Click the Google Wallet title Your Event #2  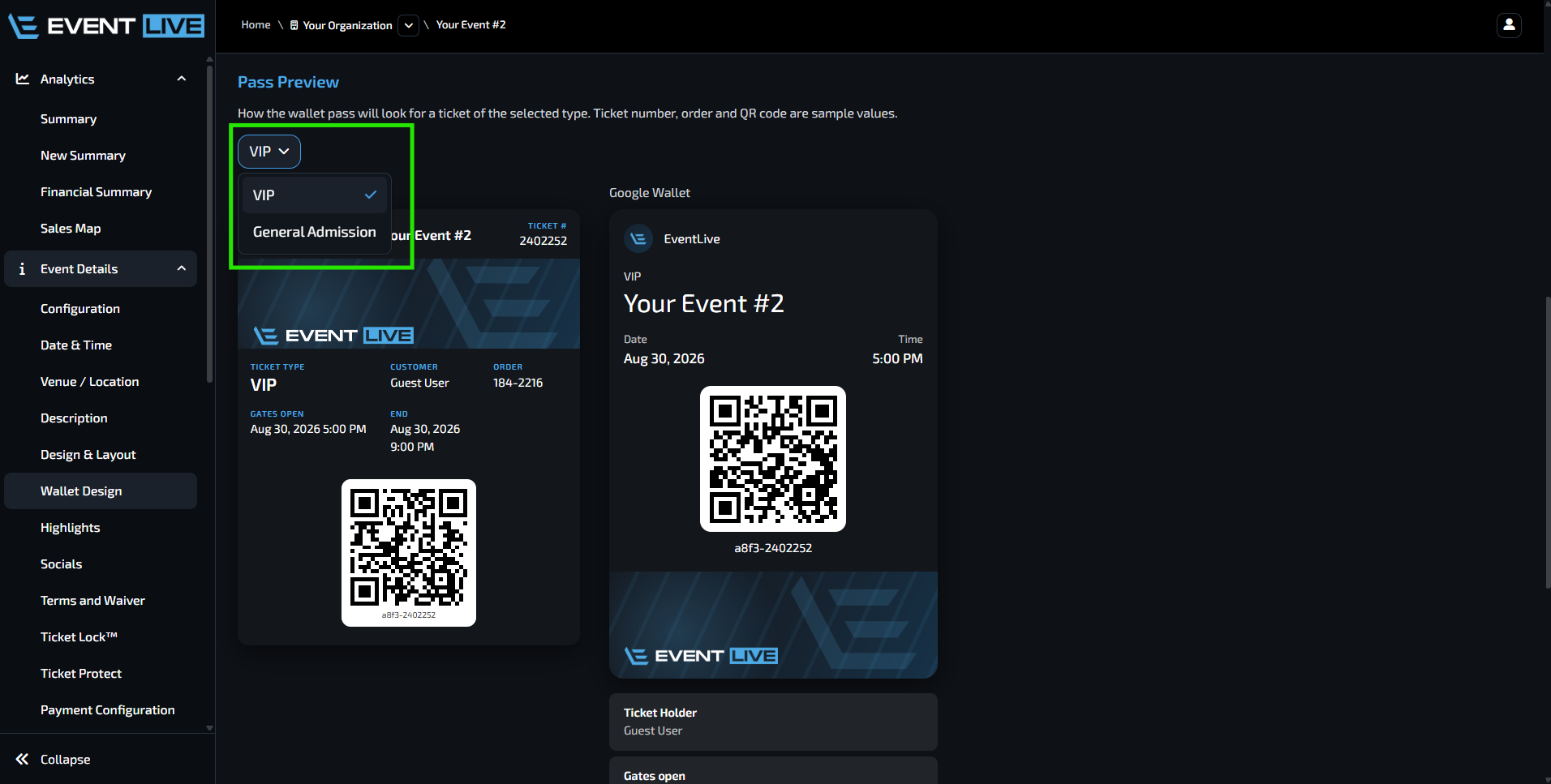(x=704, y=303)
